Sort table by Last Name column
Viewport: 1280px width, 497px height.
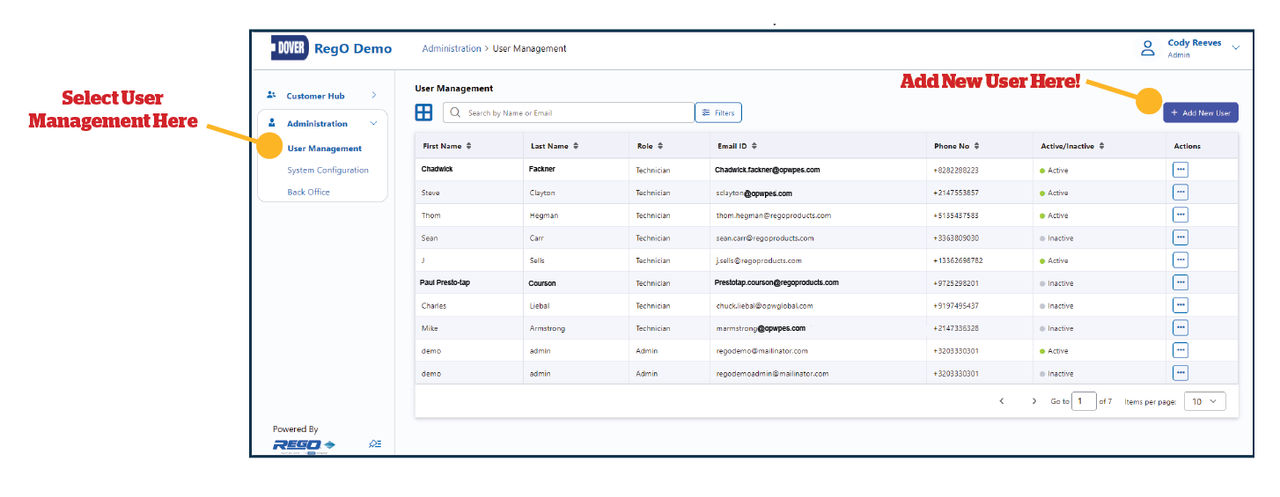(575, 146)
